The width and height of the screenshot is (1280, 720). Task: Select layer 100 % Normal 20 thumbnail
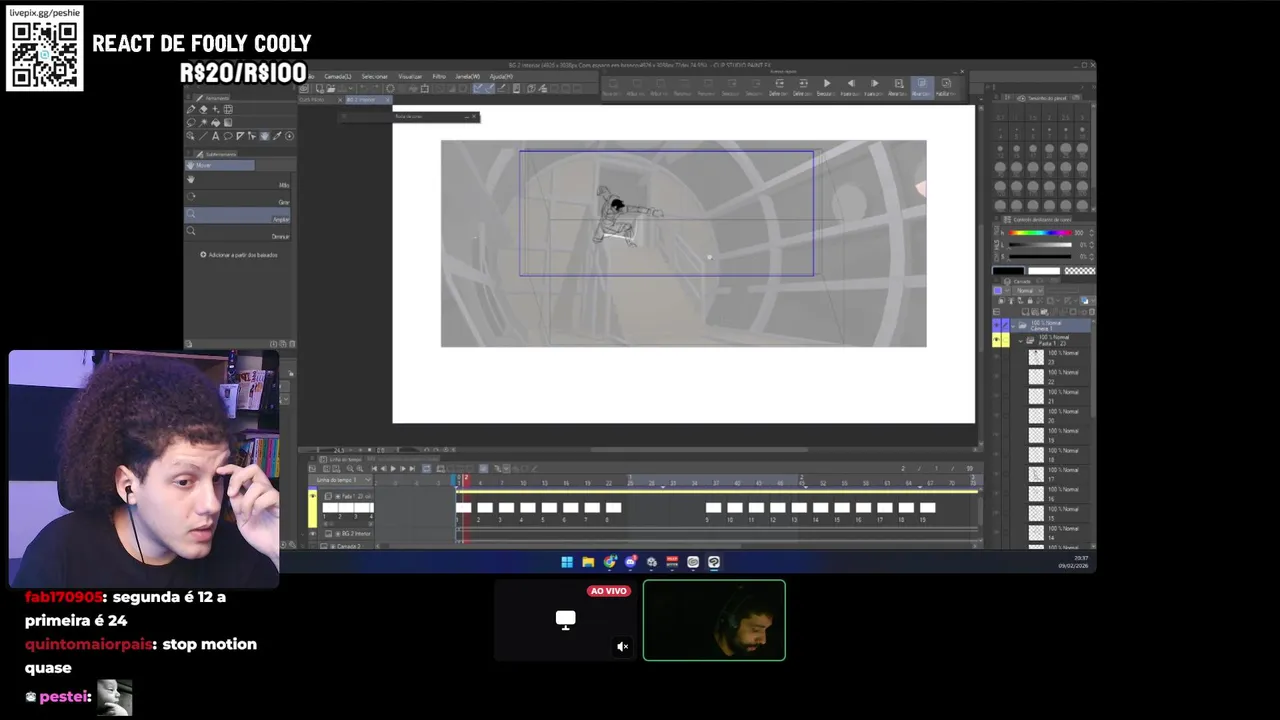pyautogui.click(x=1036, y=415)
